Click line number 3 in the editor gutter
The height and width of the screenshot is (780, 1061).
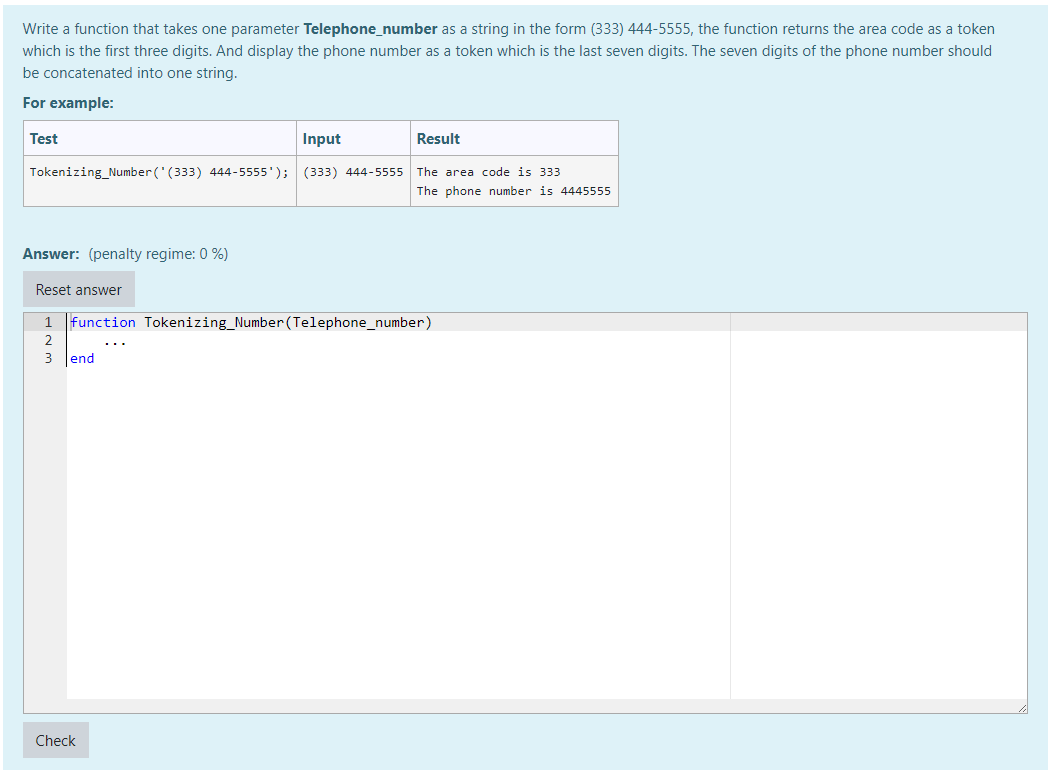(47, 358)
